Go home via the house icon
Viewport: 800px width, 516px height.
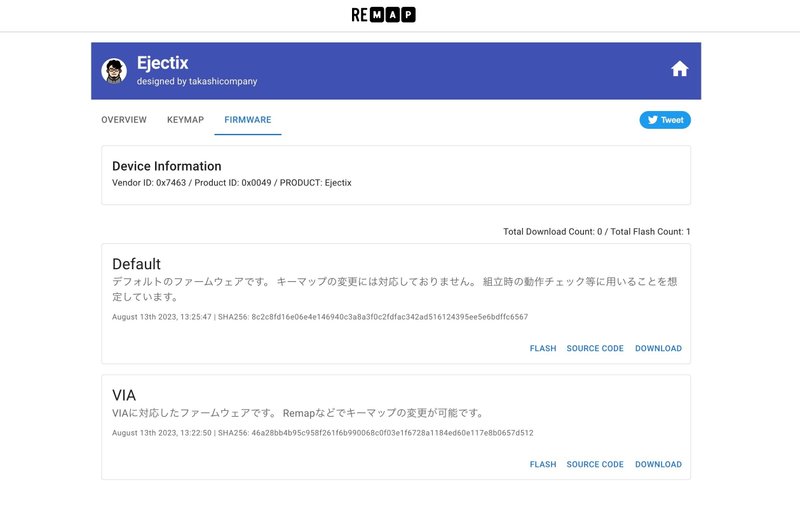pyautogui.click(x=679, y=69)
